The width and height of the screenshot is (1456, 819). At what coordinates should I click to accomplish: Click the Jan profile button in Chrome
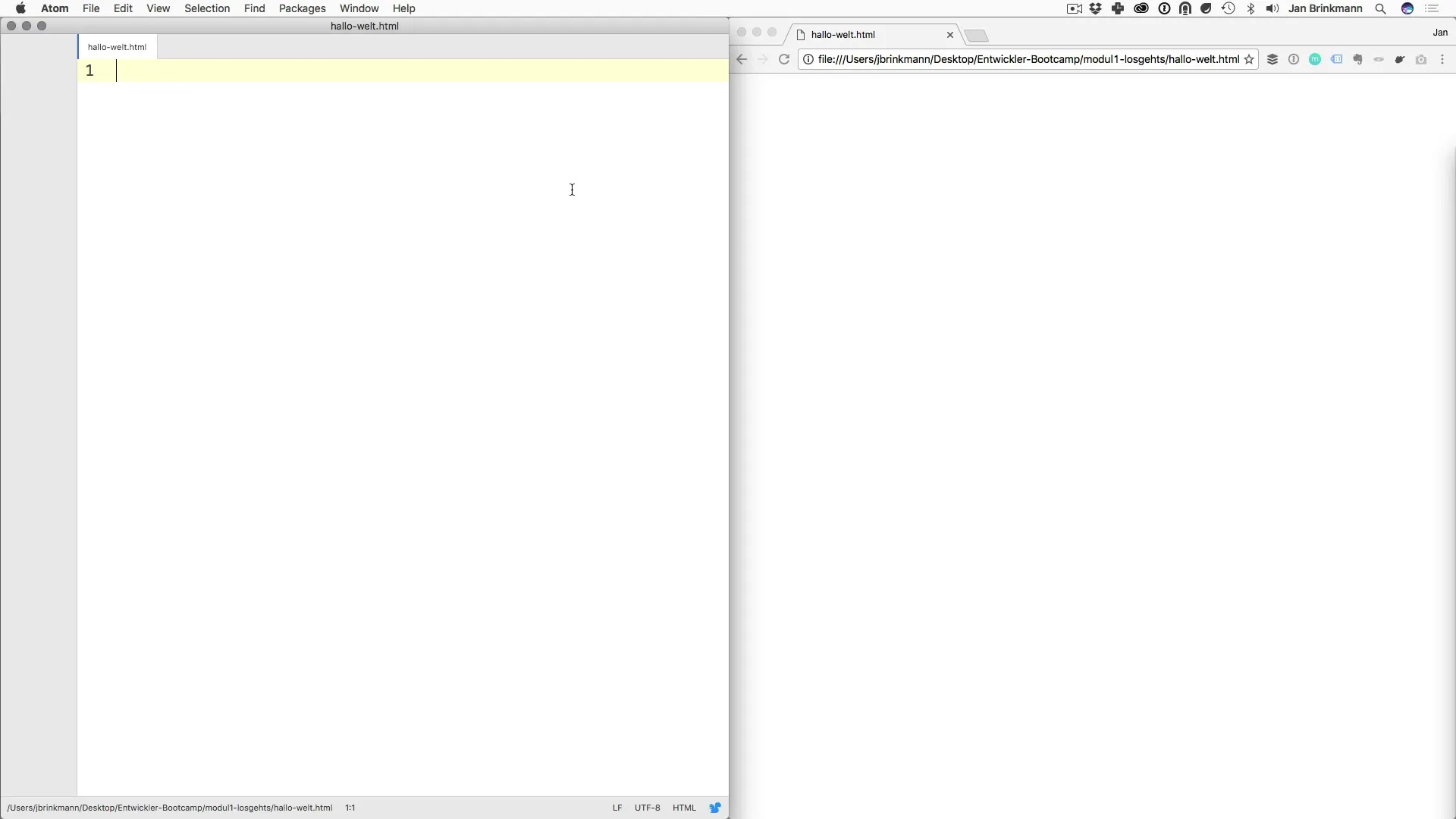click(x=1440, y=33)
